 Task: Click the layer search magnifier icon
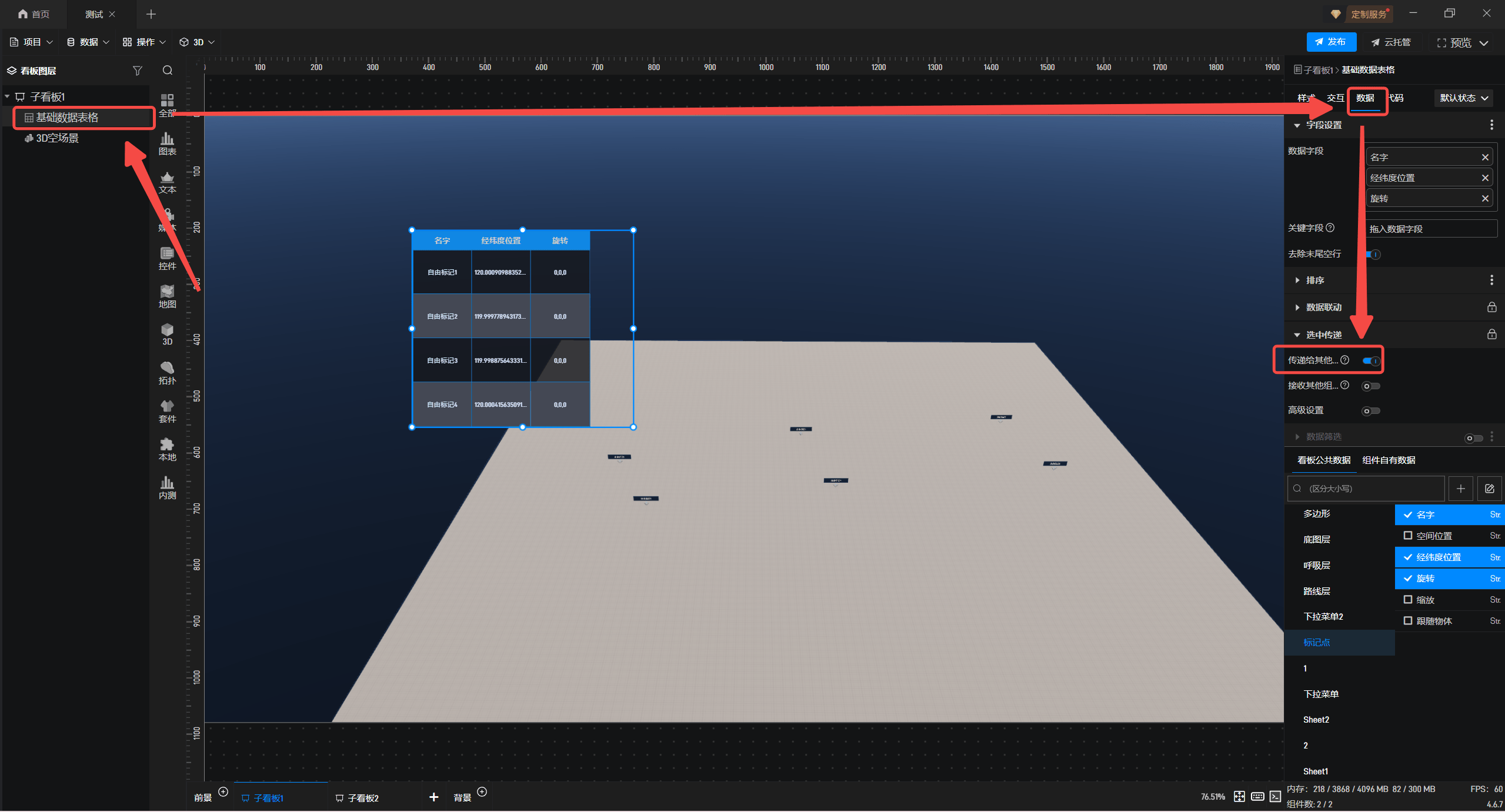[168, 71]
